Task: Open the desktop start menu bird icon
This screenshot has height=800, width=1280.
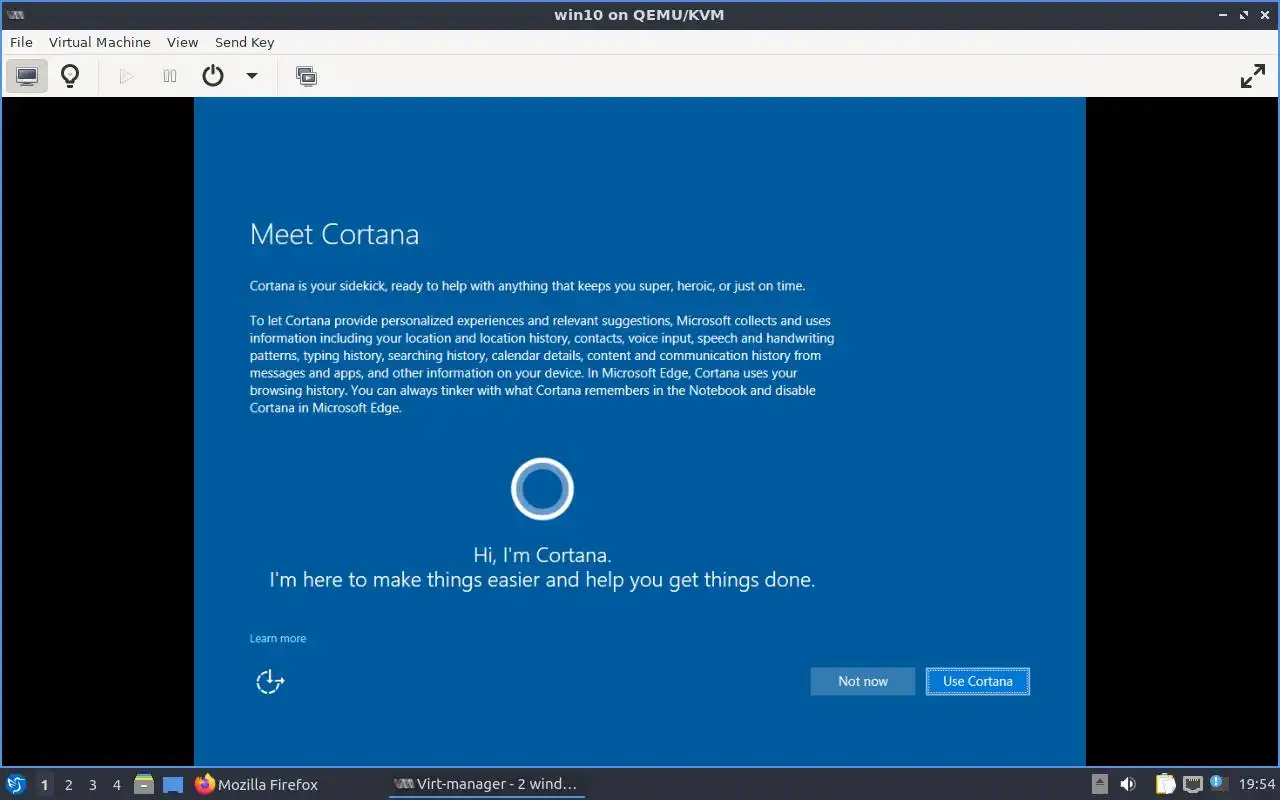Action: pos(16,784)
